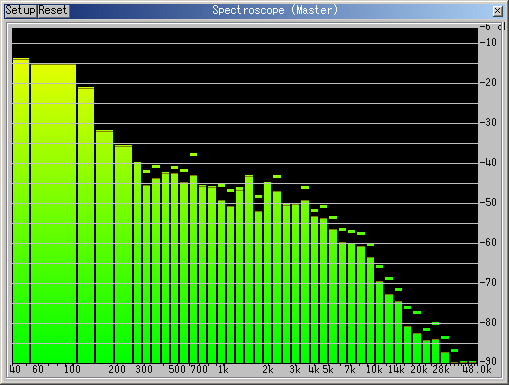Click the bar above the 10k label
The width and height of the screenshot is (509, 385).
click(370, 310)
